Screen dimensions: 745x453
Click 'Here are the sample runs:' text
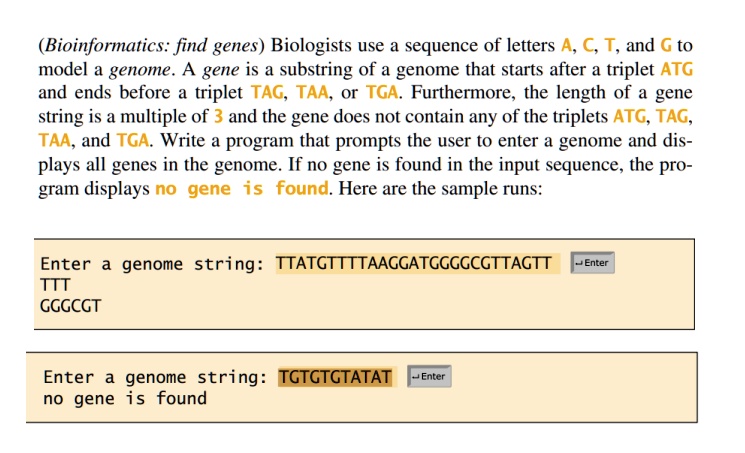click(440, 189)
